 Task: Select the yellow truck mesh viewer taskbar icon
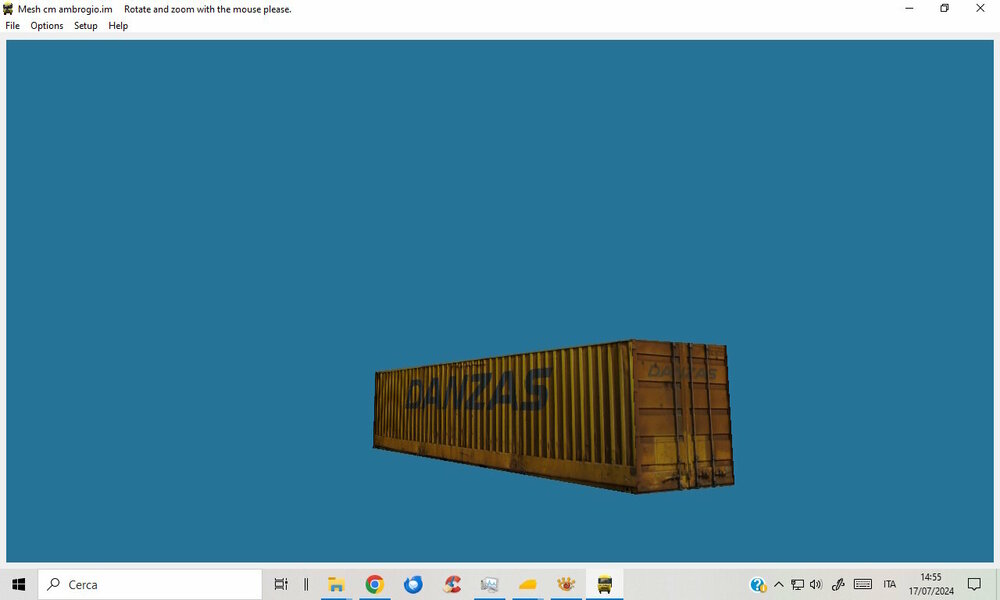pyautogui.click(x=605, y=584)
